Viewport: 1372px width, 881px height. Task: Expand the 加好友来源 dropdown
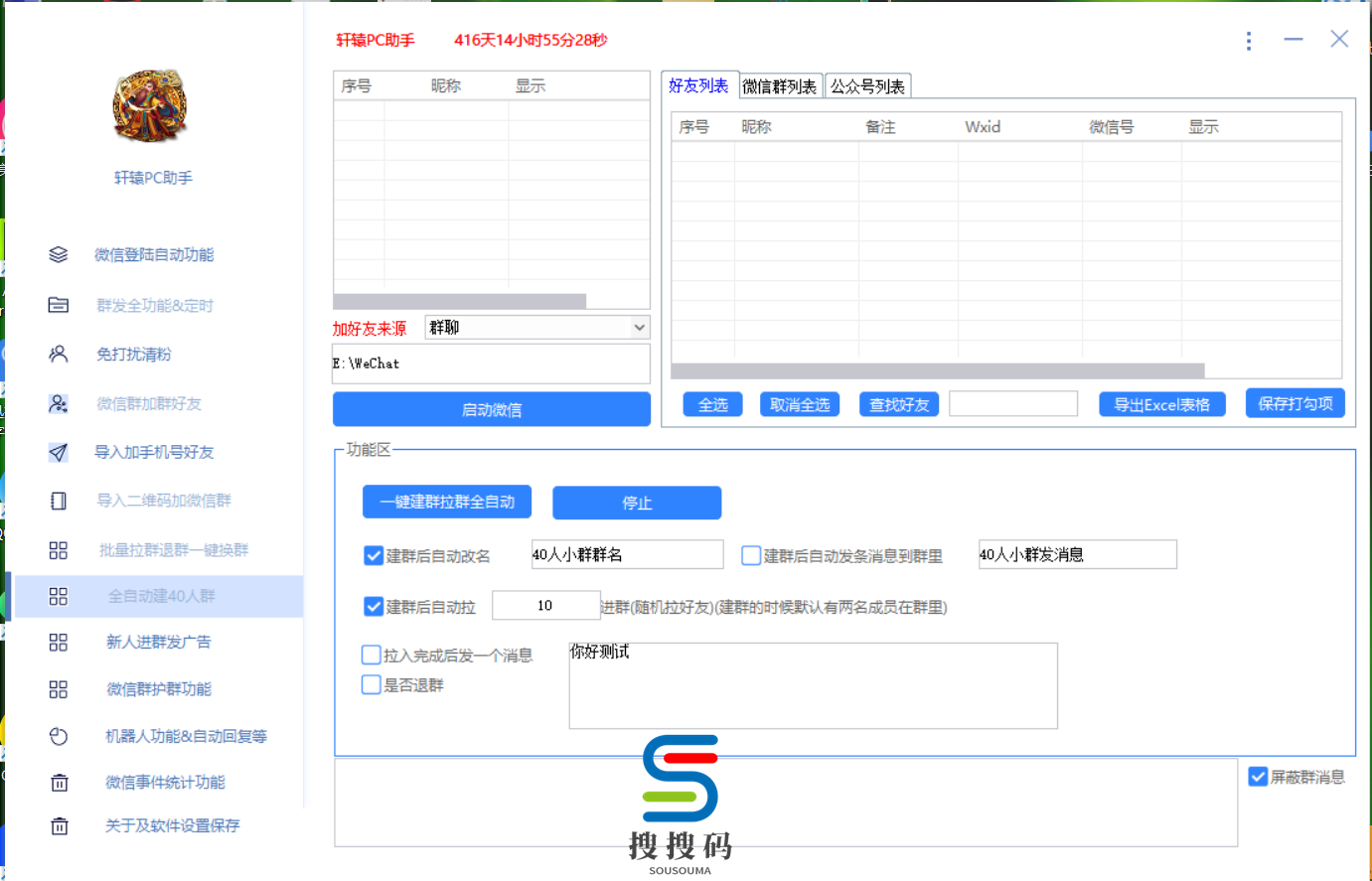tap(537, 327)
